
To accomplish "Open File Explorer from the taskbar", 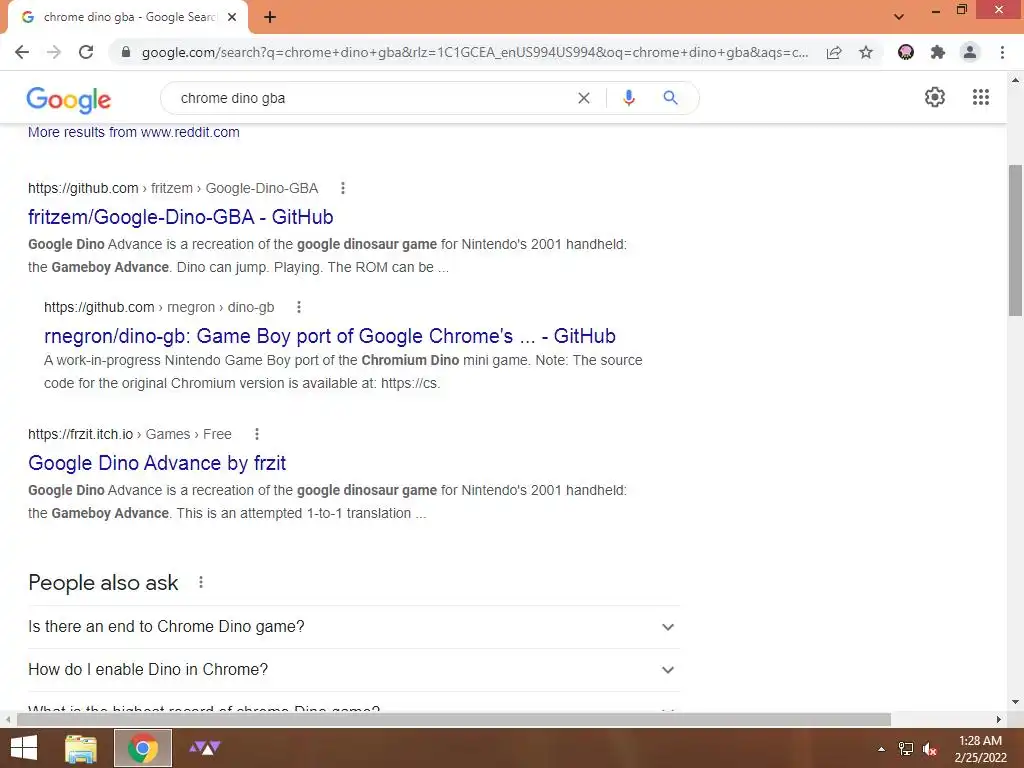I will (x=81, y=748).
